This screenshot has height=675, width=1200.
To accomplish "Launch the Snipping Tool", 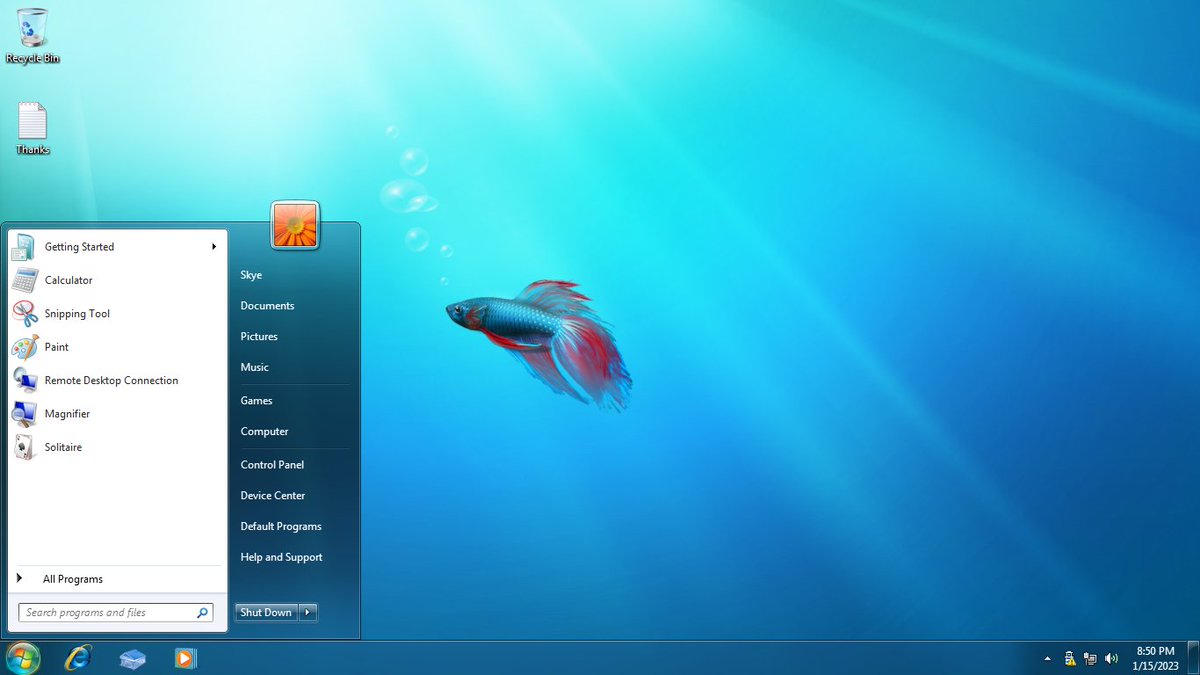I will pyautogui.click(x=76, y=313).
